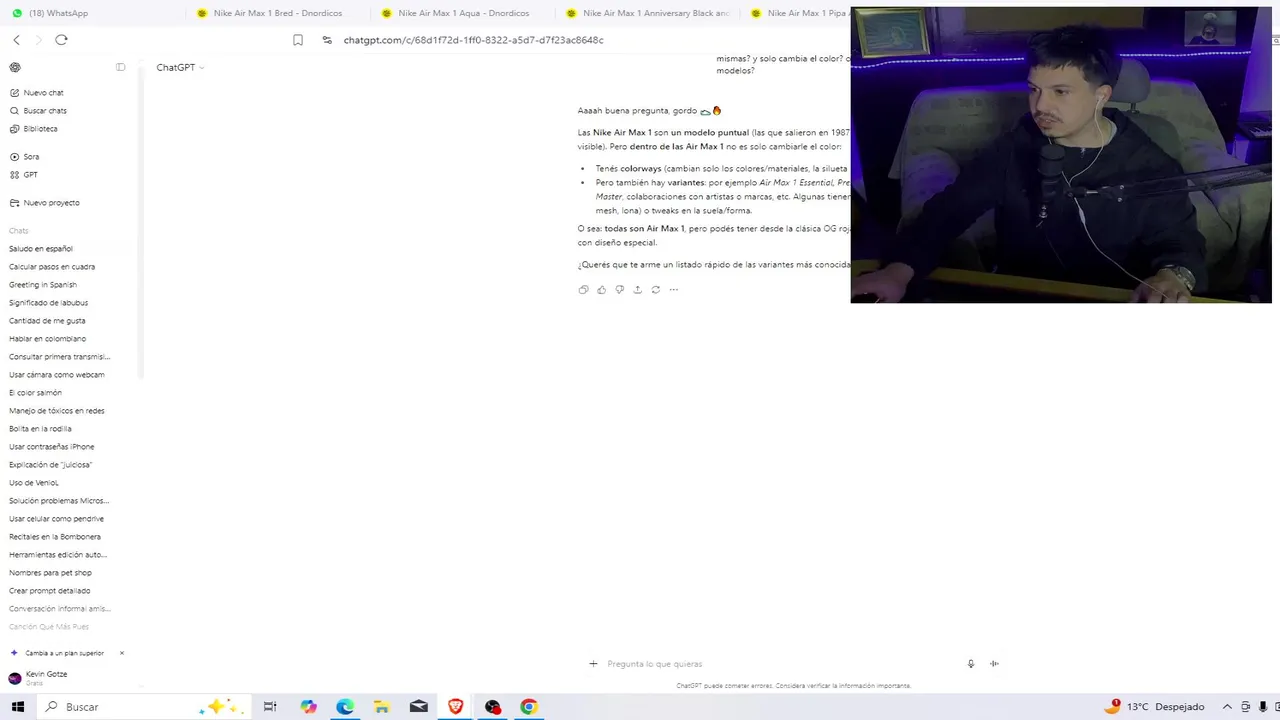
Task: Collapse the sidebar with the panel toggle icon
Action: tap(120, 67)
